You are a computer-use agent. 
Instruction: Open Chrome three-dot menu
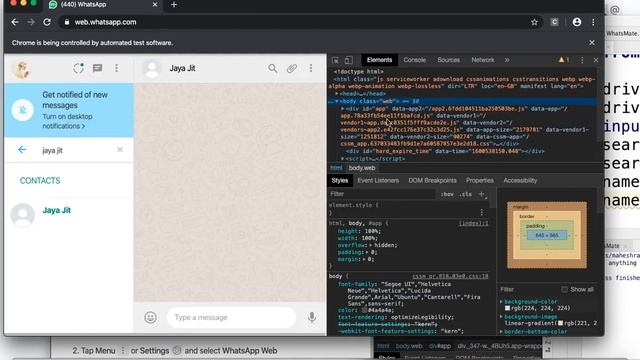[x=593, y=22]
